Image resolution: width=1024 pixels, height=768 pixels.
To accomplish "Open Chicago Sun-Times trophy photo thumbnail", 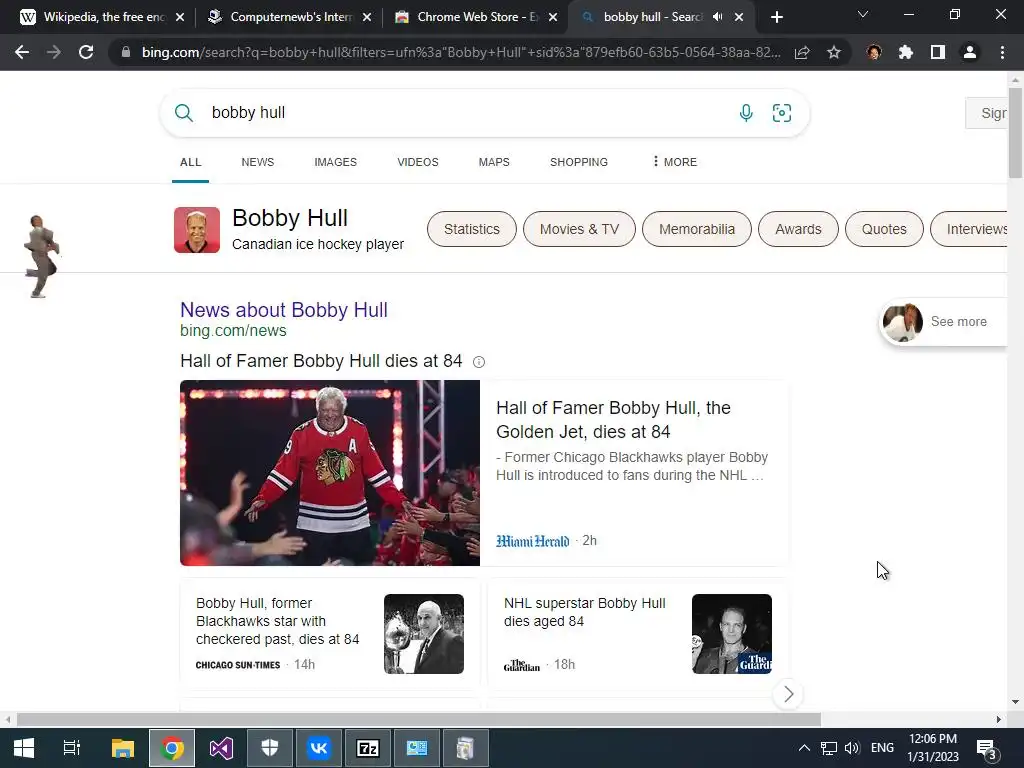I will coord(424,633).
